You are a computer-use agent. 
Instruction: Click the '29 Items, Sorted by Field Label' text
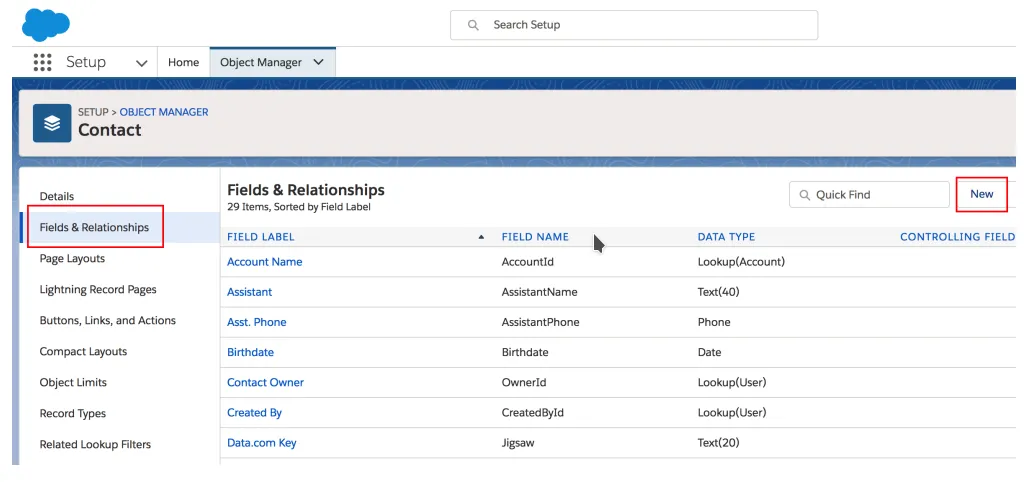tap(298, 207)
